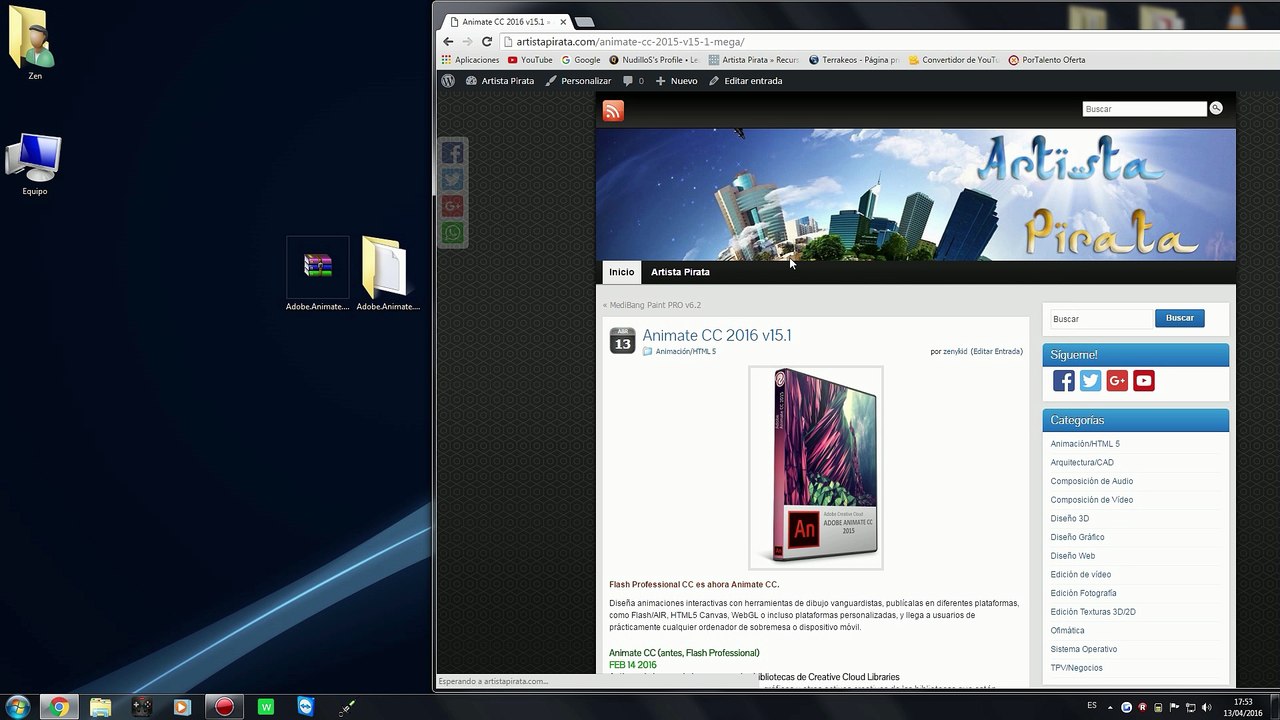This screenshot has width=1280, height=720.
Task: Click Nuevo in the WordPress admin bar
Action: pyautogui.click(x=677, y=81)
